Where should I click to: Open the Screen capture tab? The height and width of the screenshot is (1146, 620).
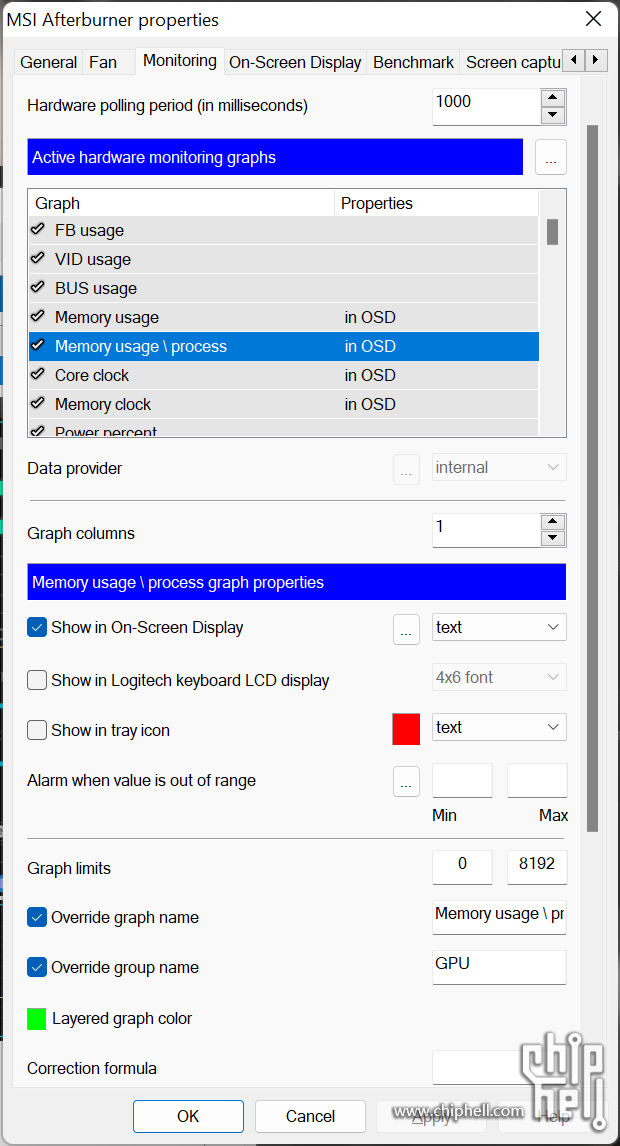coord(512,63)
